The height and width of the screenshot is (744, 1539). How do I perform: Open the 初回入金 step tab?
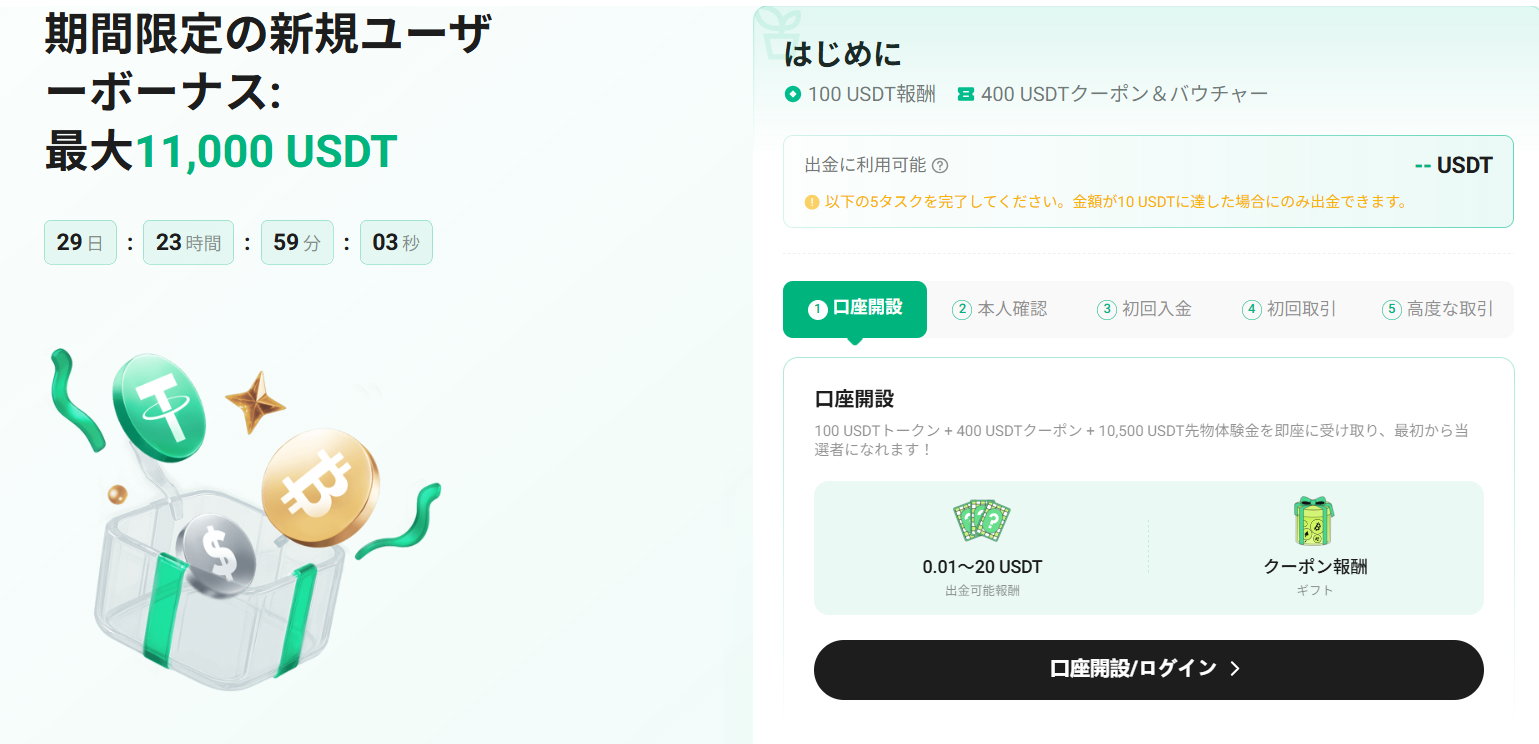(x=1147, y=309)
